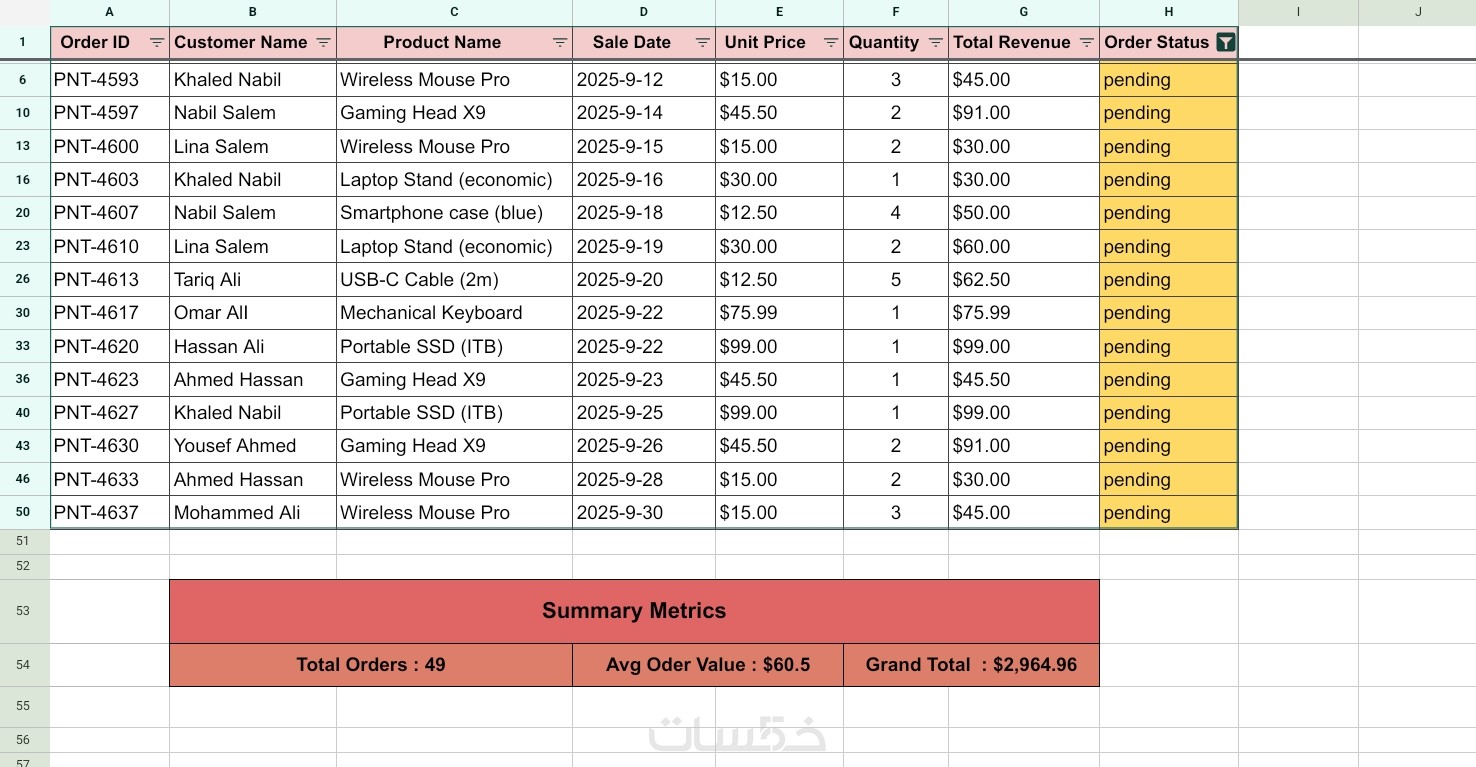Select the column H header letter
This screenshot has height=767, width=1476.
[1168, 12]
